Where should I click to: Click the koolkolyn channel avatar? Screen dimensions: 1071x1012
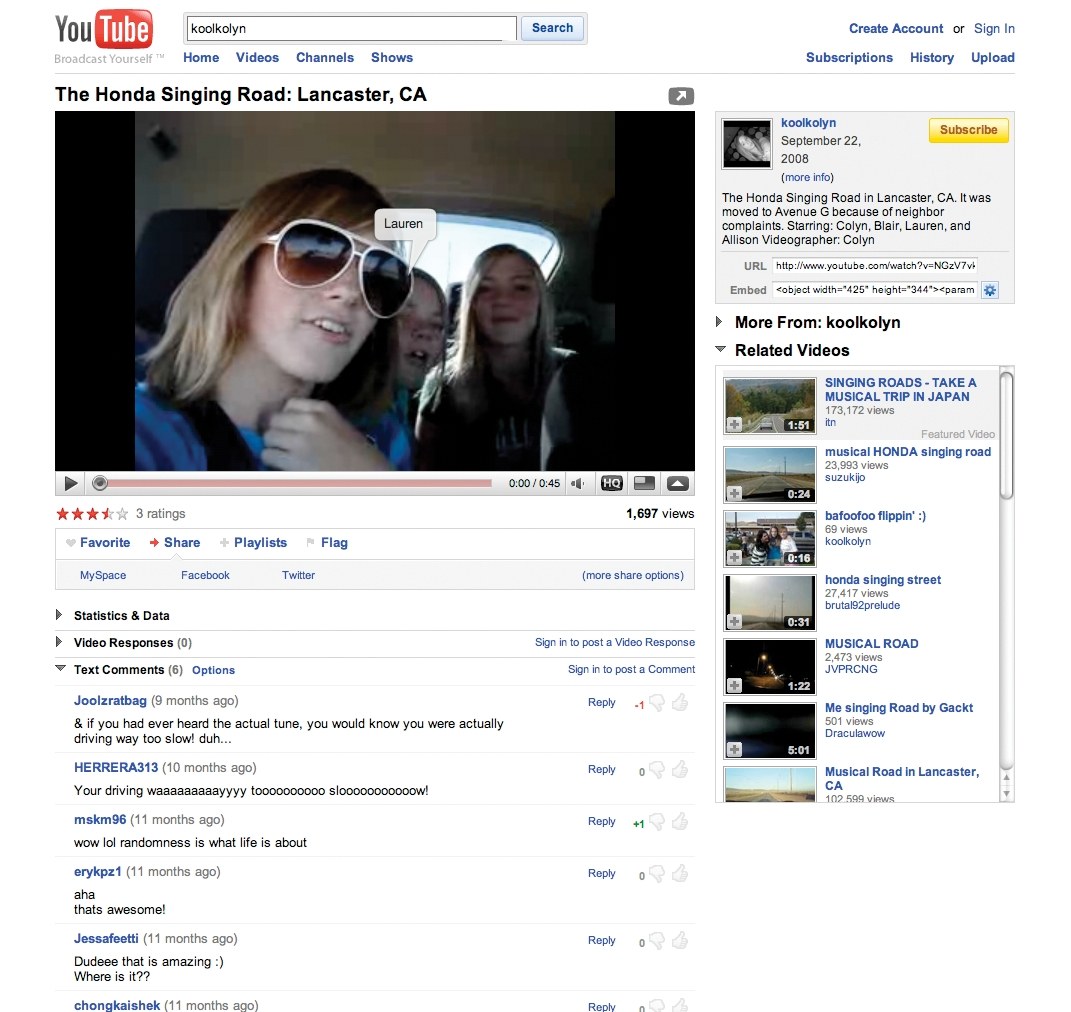pos(747,144)
